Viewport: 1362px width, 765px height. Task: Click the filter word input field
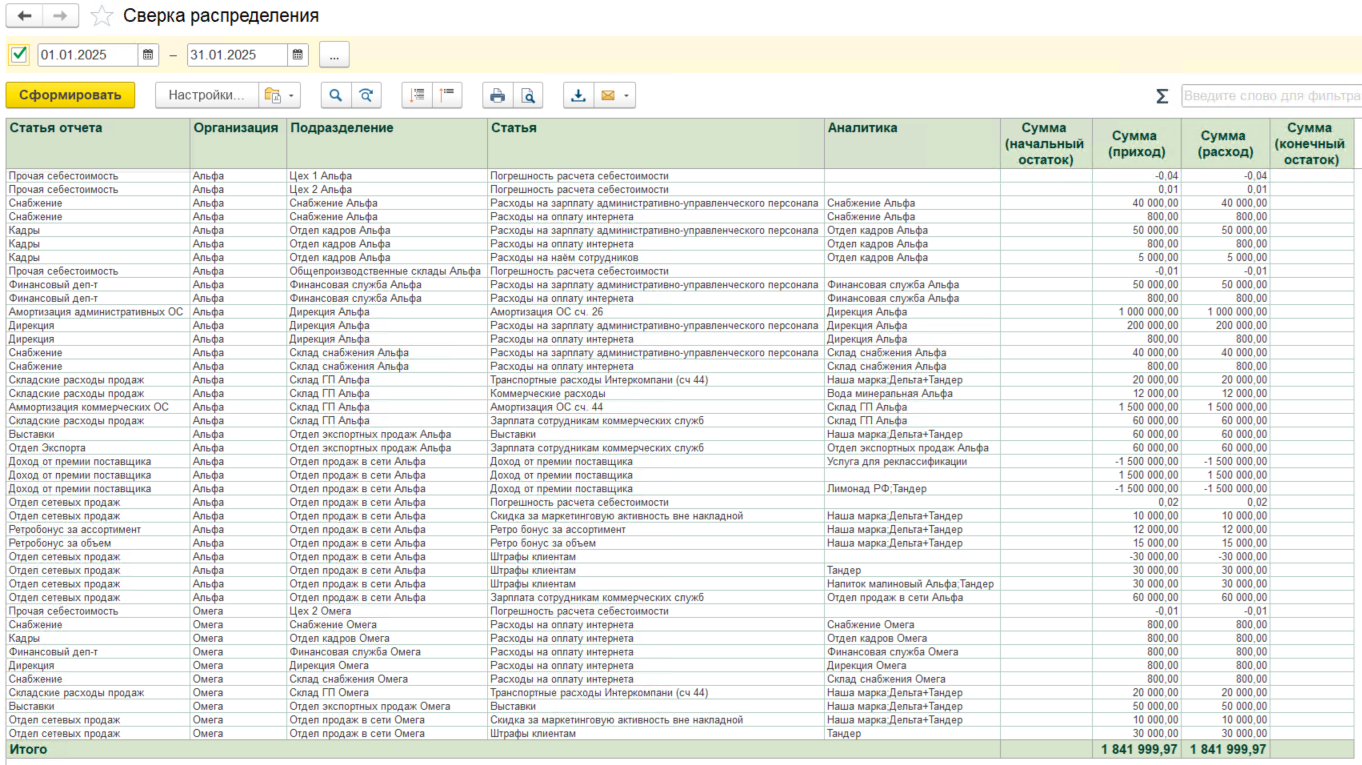tap(1270, 96)
